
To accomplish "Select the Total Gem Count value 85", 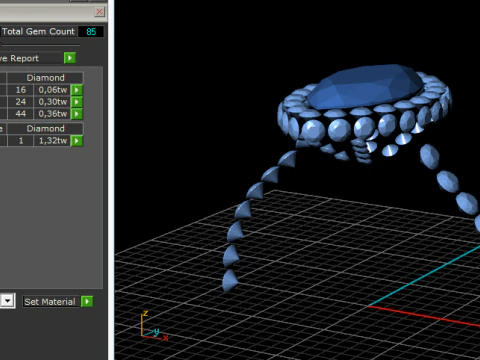I will click(91, 32).
